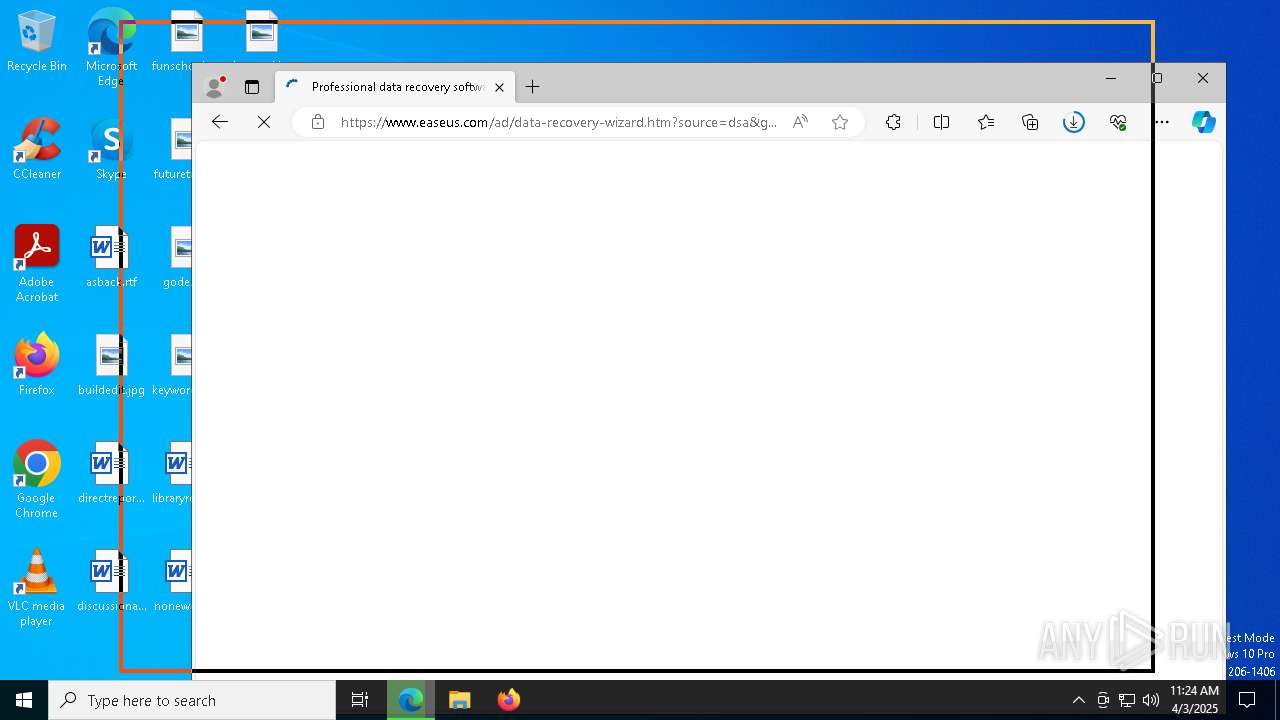
Task: Select the CCleaner desktop icon
Action: click(37, 149)
